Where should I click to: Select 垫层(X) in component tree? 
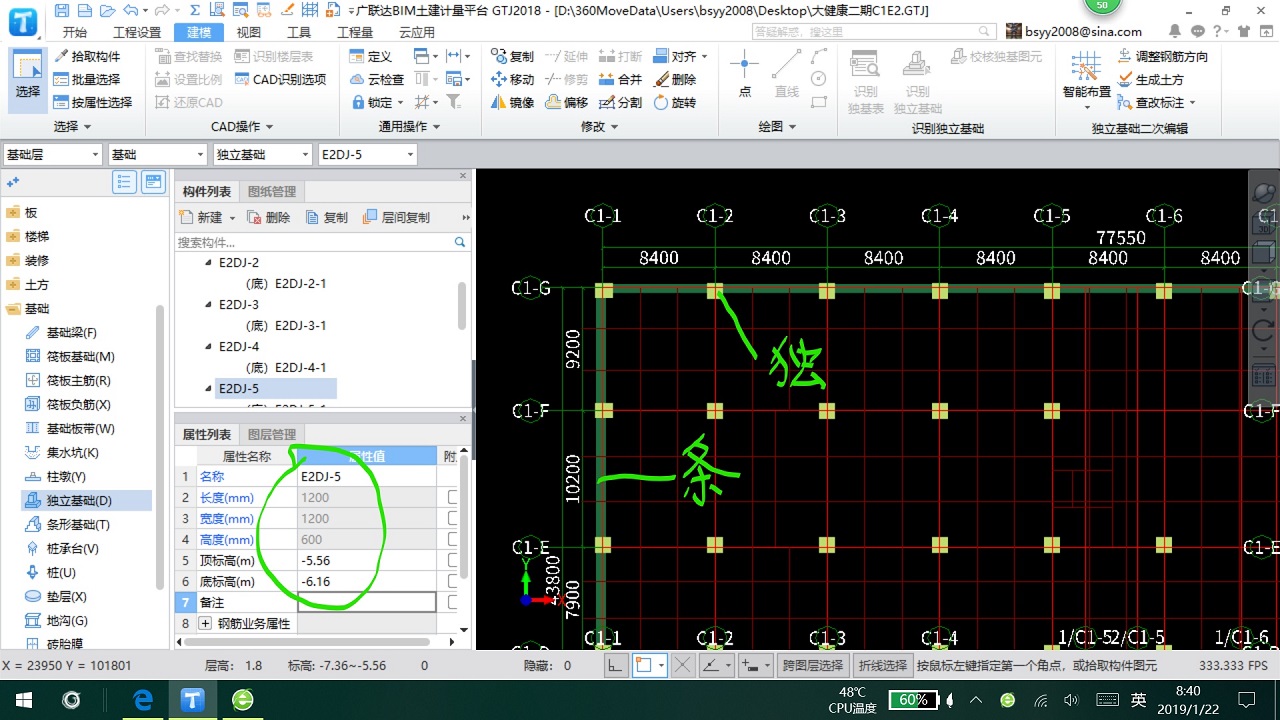[x=56, y=597]
